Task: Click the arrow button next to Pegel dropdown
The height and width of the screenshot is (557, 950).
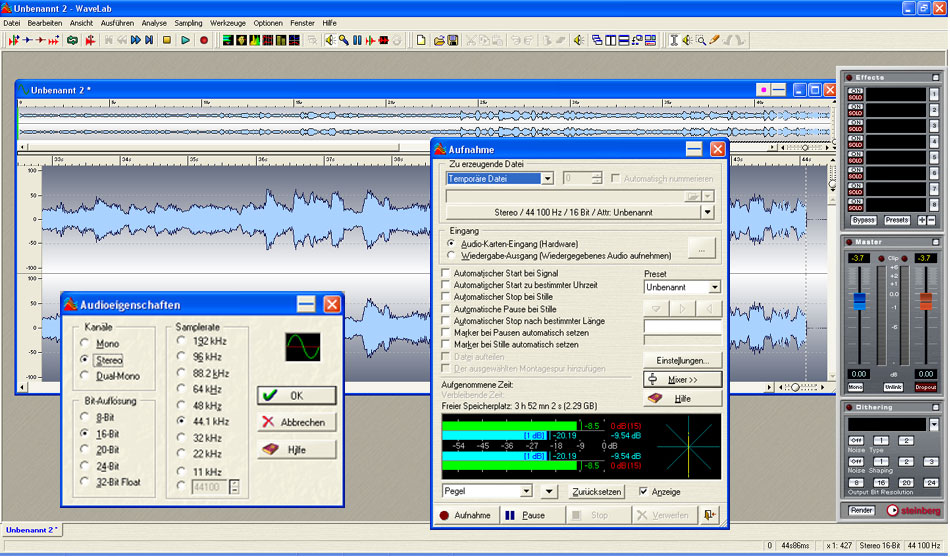Action: (x=549, y=491)
